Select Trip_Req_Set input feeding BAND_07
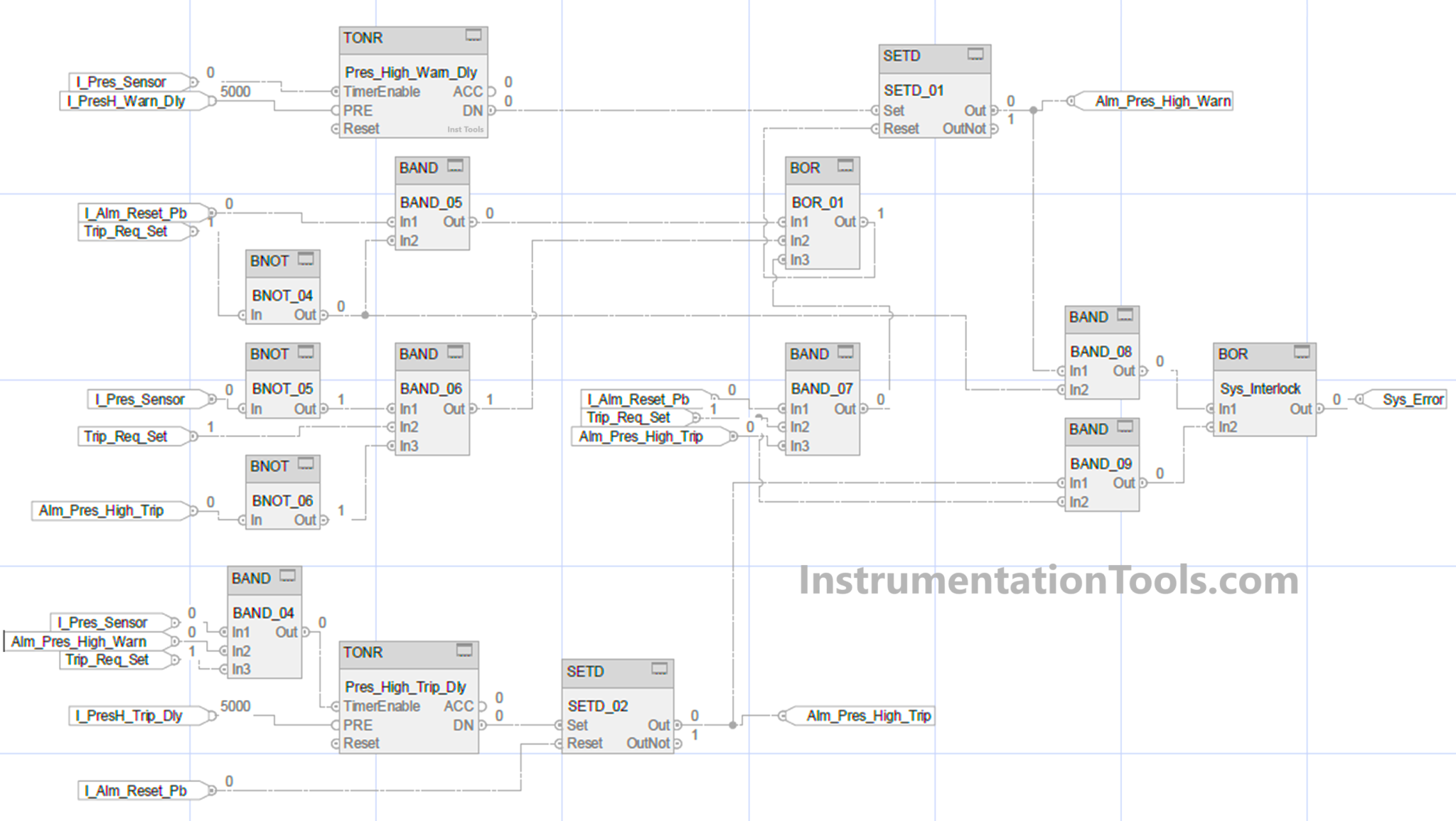 (x=641, y=417)
